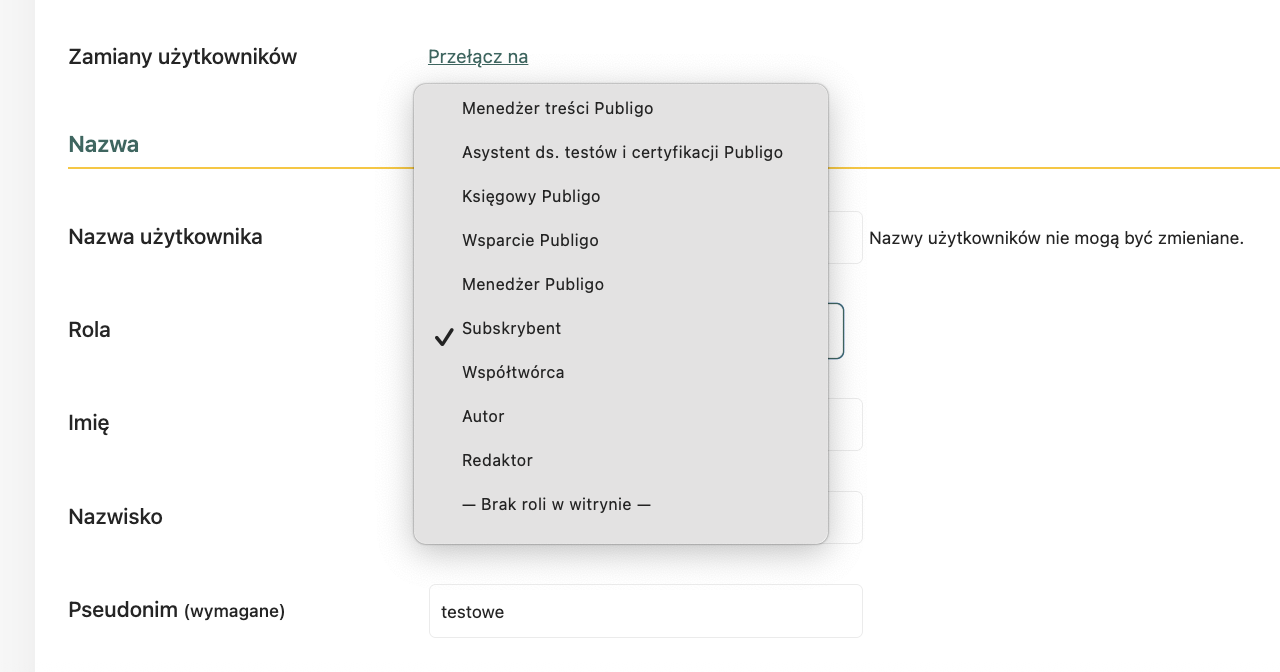Select Brak roli w witrynie option
Screen dimensions: 1280x672
556,504
